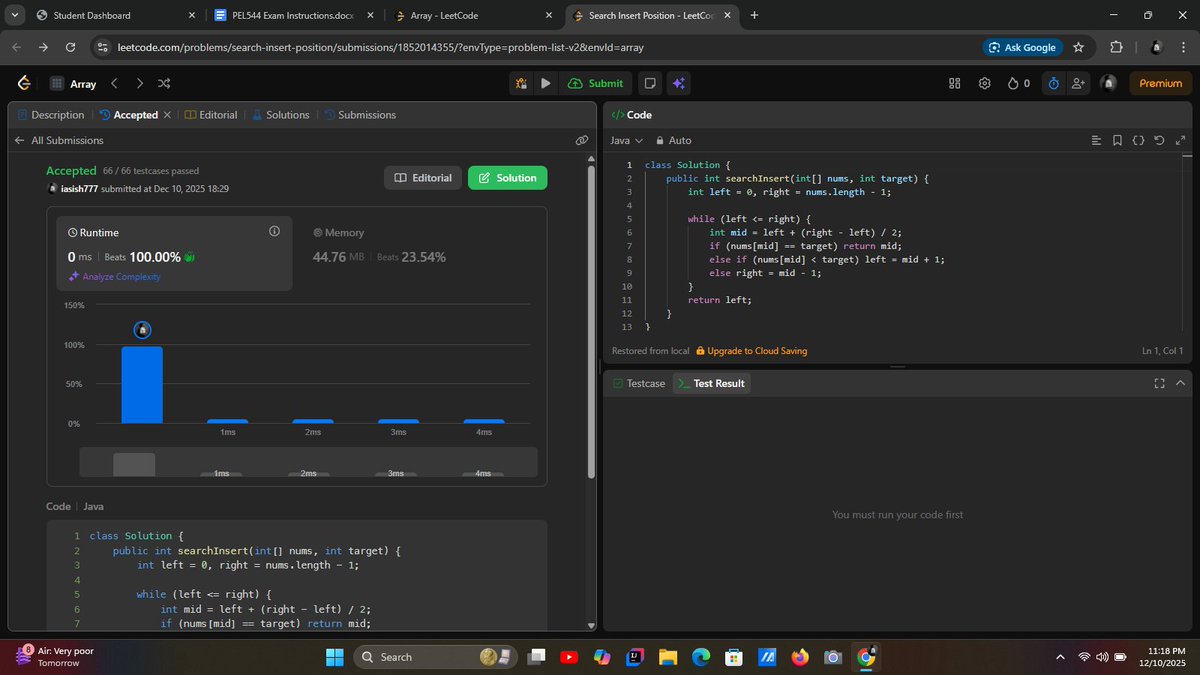Open the shuffle random question icon
1200x675 pixels.
coord(163,83)
